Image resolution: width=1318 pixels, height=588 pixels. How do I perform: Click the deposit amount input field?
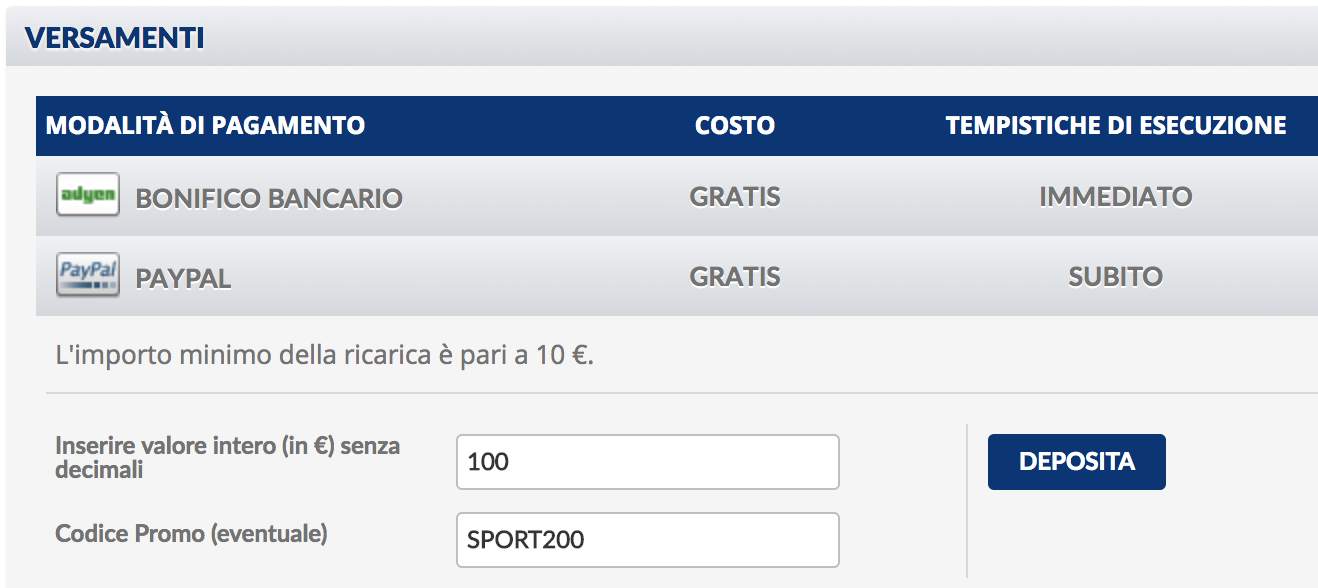tap(647, 462)
